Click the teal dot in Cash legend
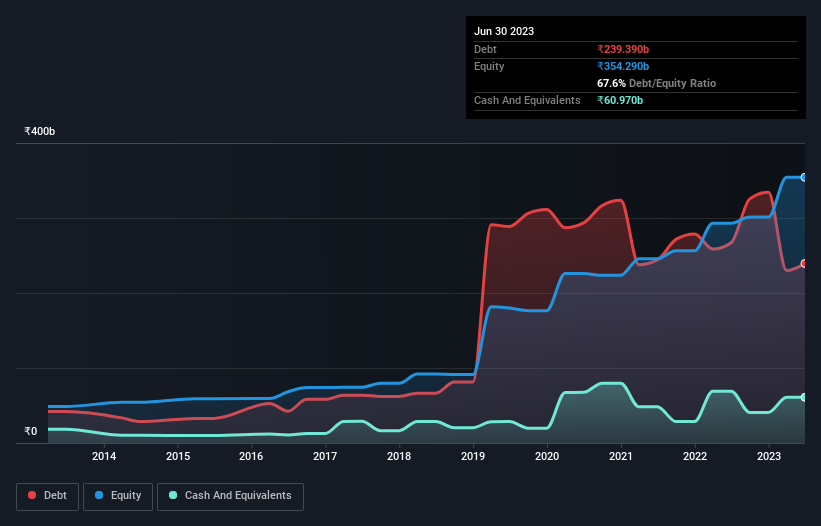Viewport: 821px width, 526px height. [173, 495]
